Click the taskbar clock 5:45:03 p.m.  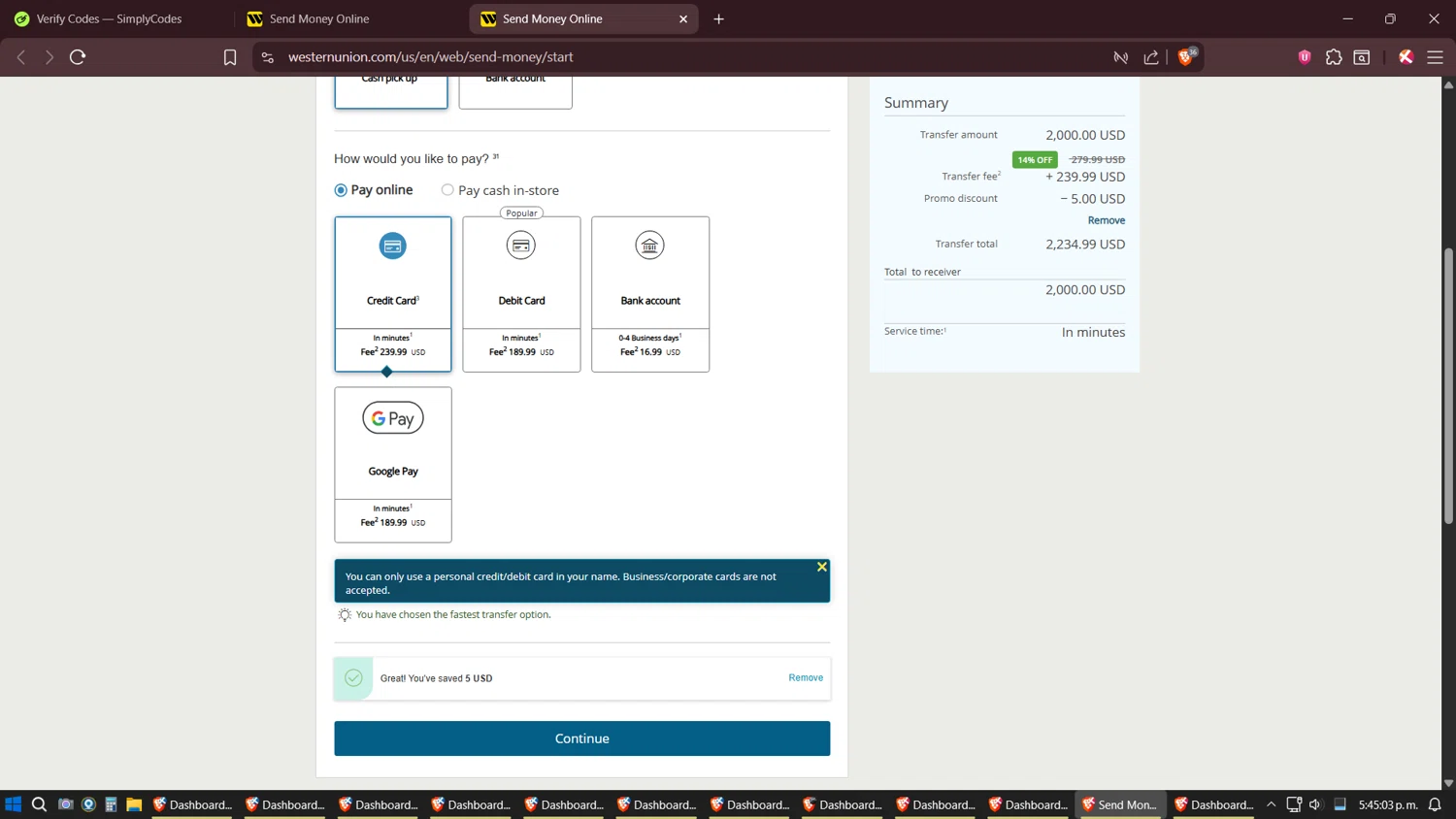(1388, 804)
